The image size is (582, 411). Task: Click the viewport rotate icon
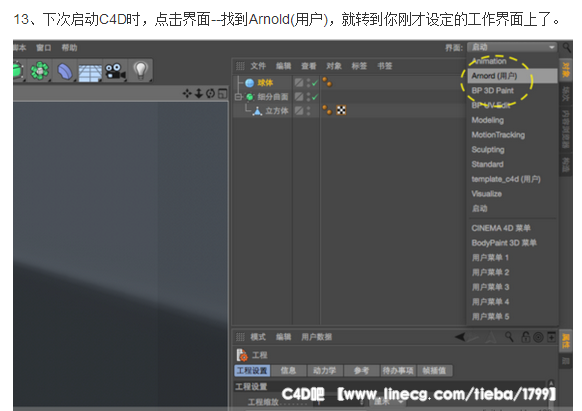click(210, 93)
